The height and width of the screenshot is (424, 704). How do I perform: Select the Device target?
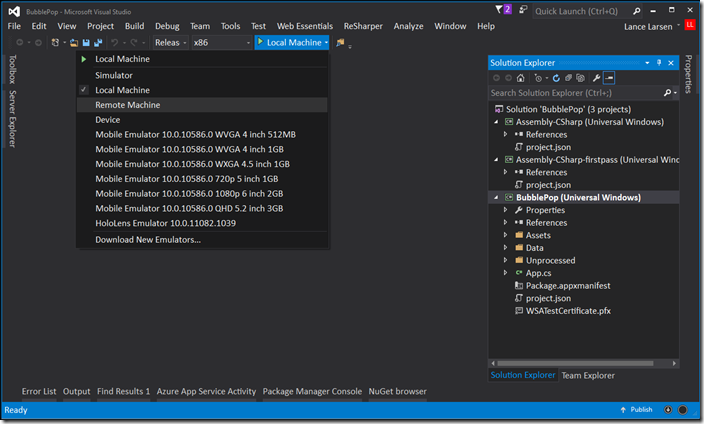(x=202, y=119)
